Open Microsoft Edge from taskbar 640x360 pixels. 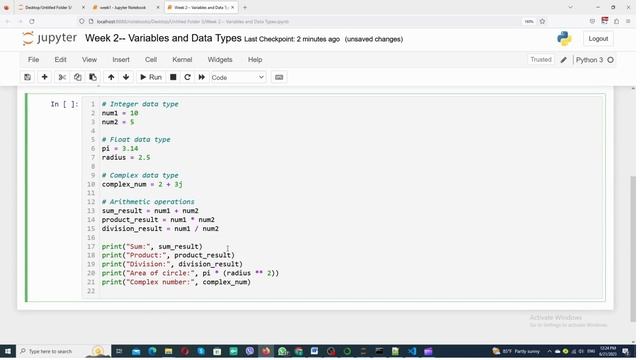click(x=152, y=351)
